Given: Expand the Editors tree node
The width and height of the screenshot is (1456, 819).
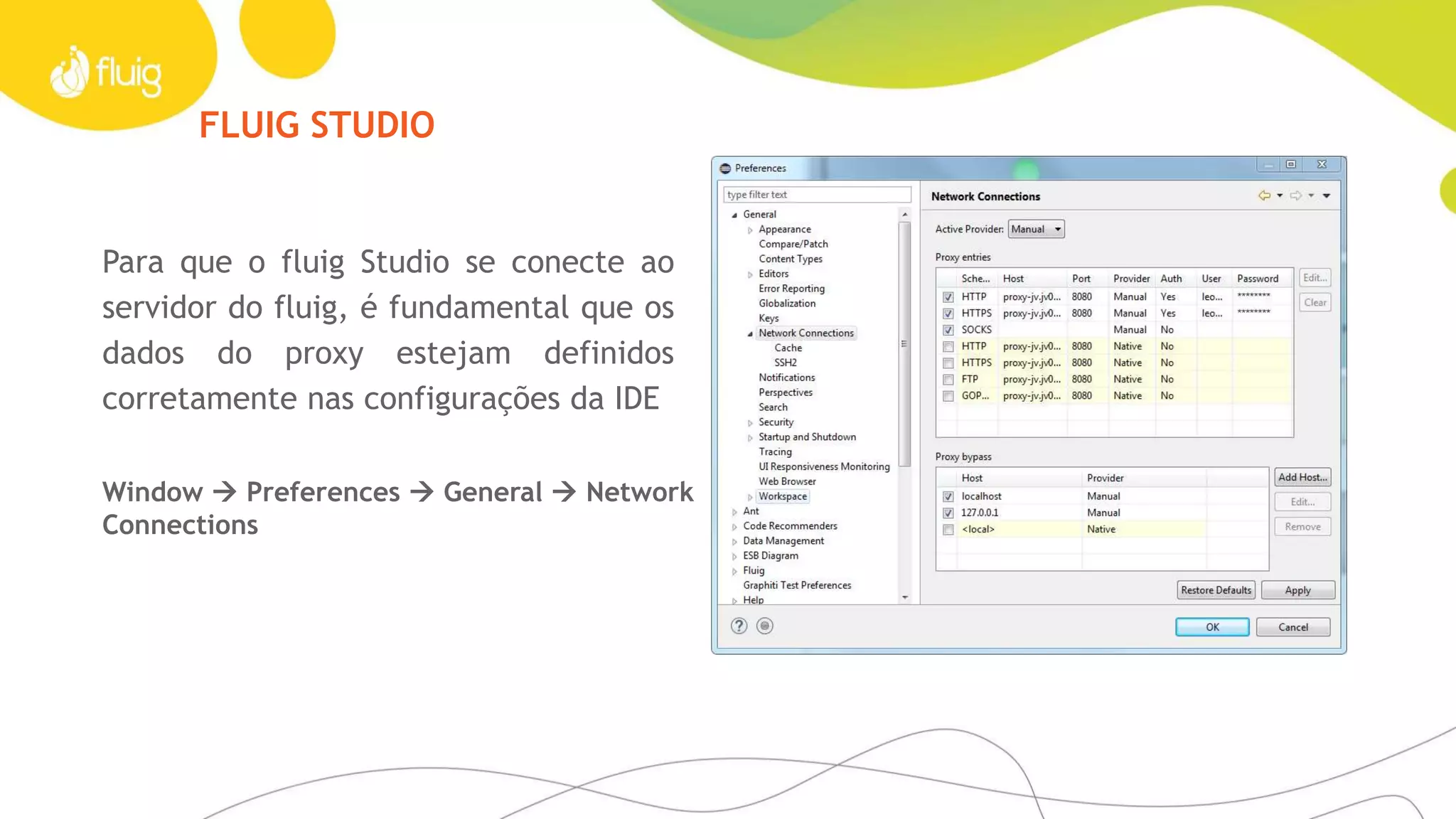Looking at the screenshot, I should click(x=750, y=274).
